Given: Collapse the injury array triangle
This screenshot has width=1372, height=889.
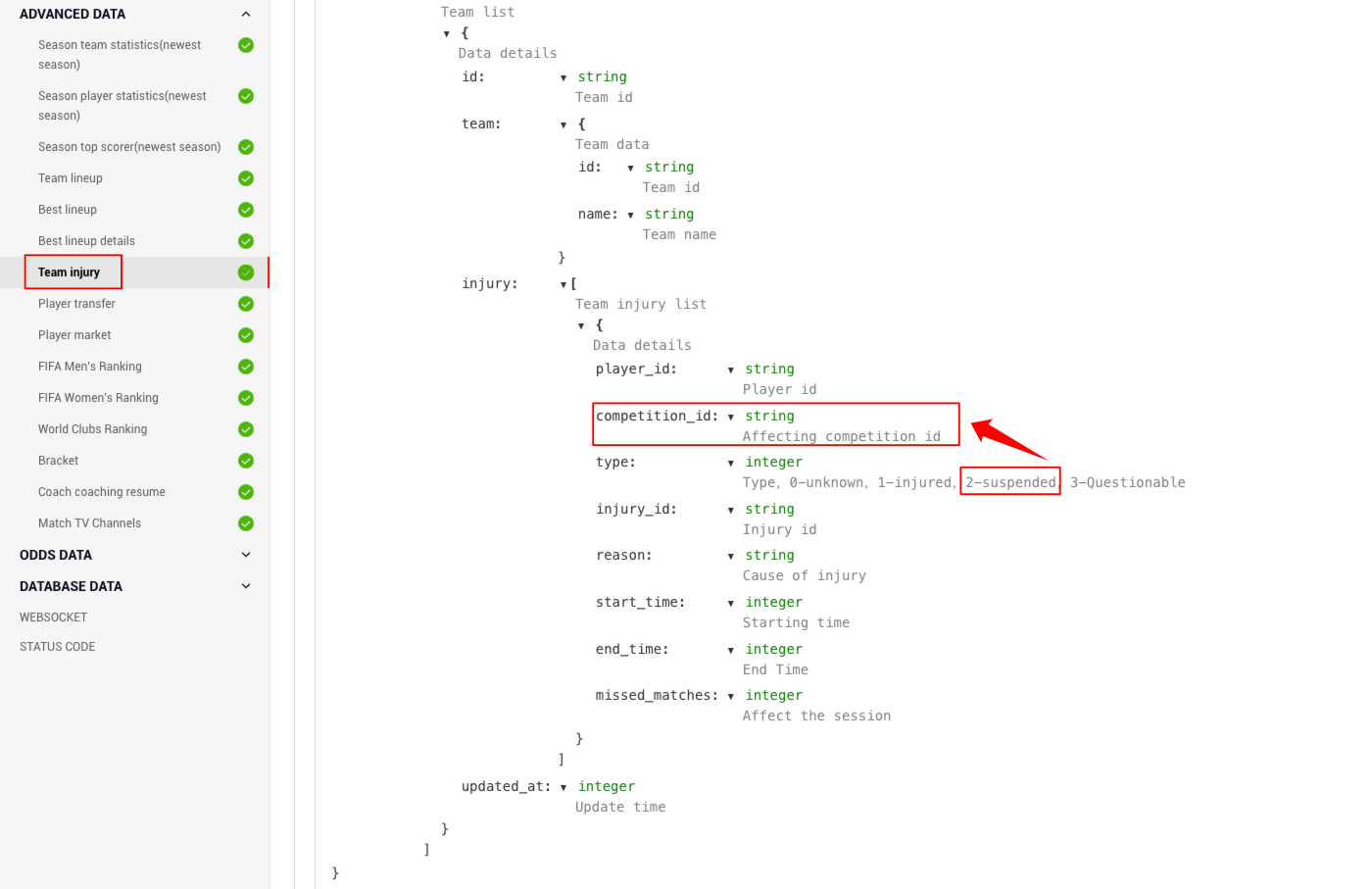Looking at the screenshot, I should coord(563,284).
